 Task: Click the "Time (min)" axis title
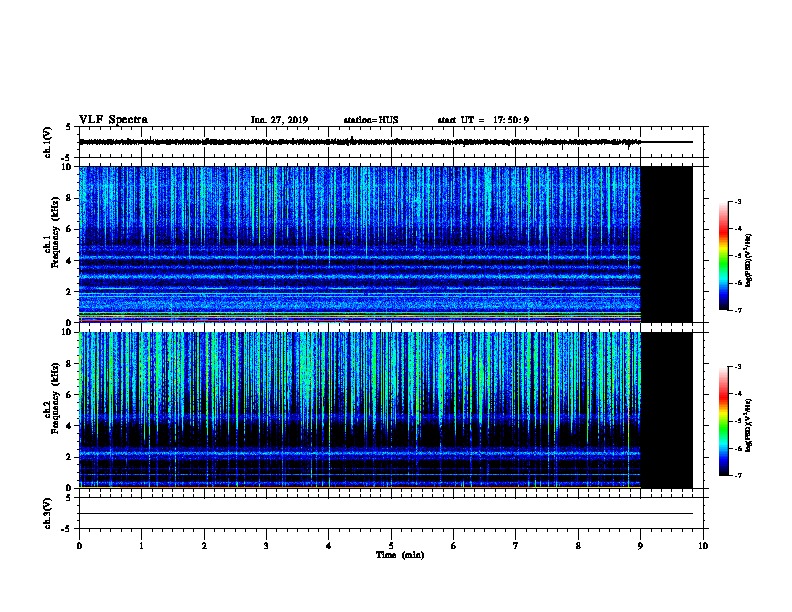tap(400, 555)
